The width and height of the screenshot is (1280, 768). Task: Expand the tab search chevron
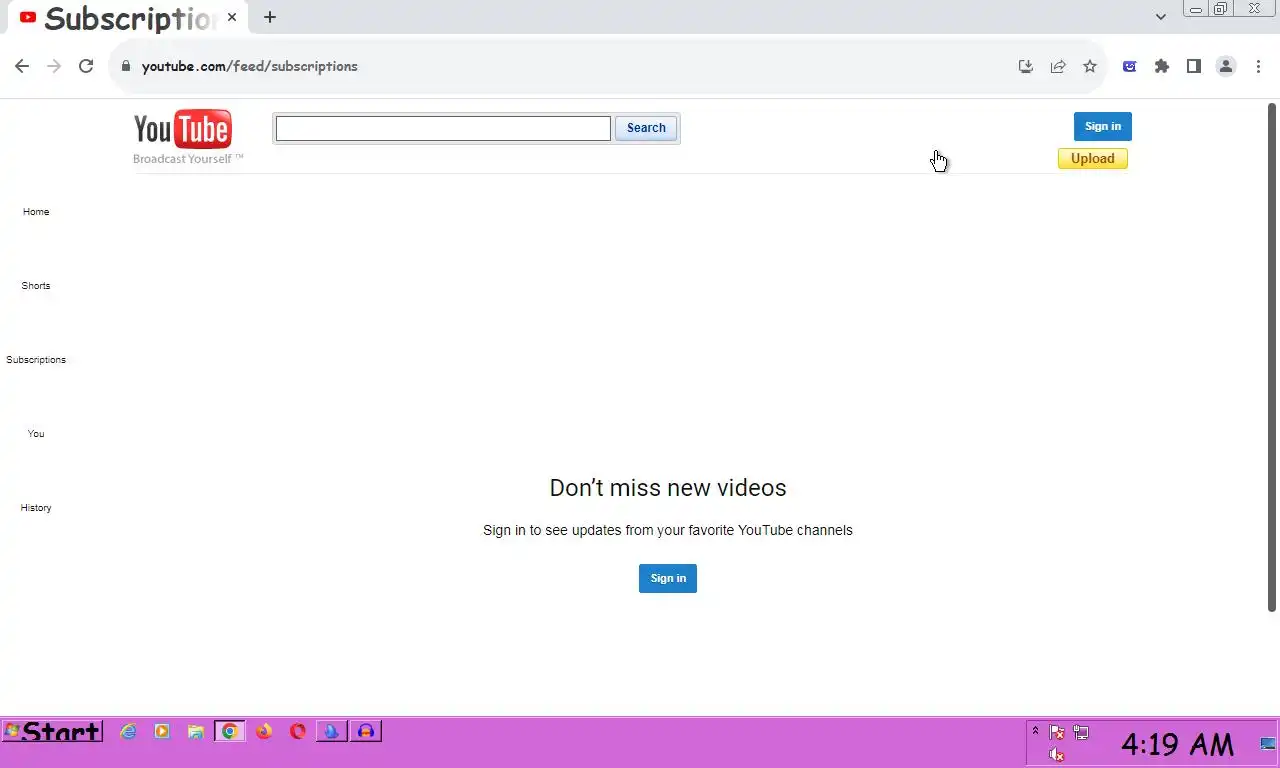point(1161,17)
